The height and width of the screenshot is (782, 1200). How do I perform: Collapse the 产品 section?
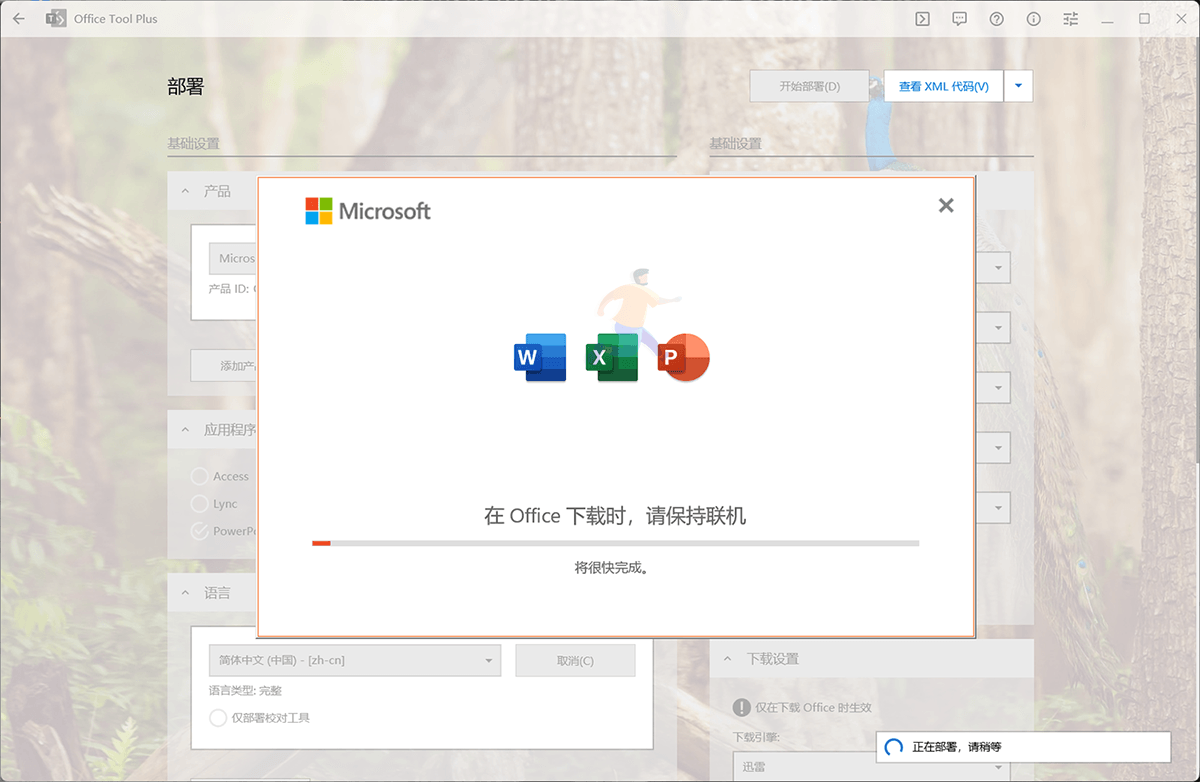point(185,191)
